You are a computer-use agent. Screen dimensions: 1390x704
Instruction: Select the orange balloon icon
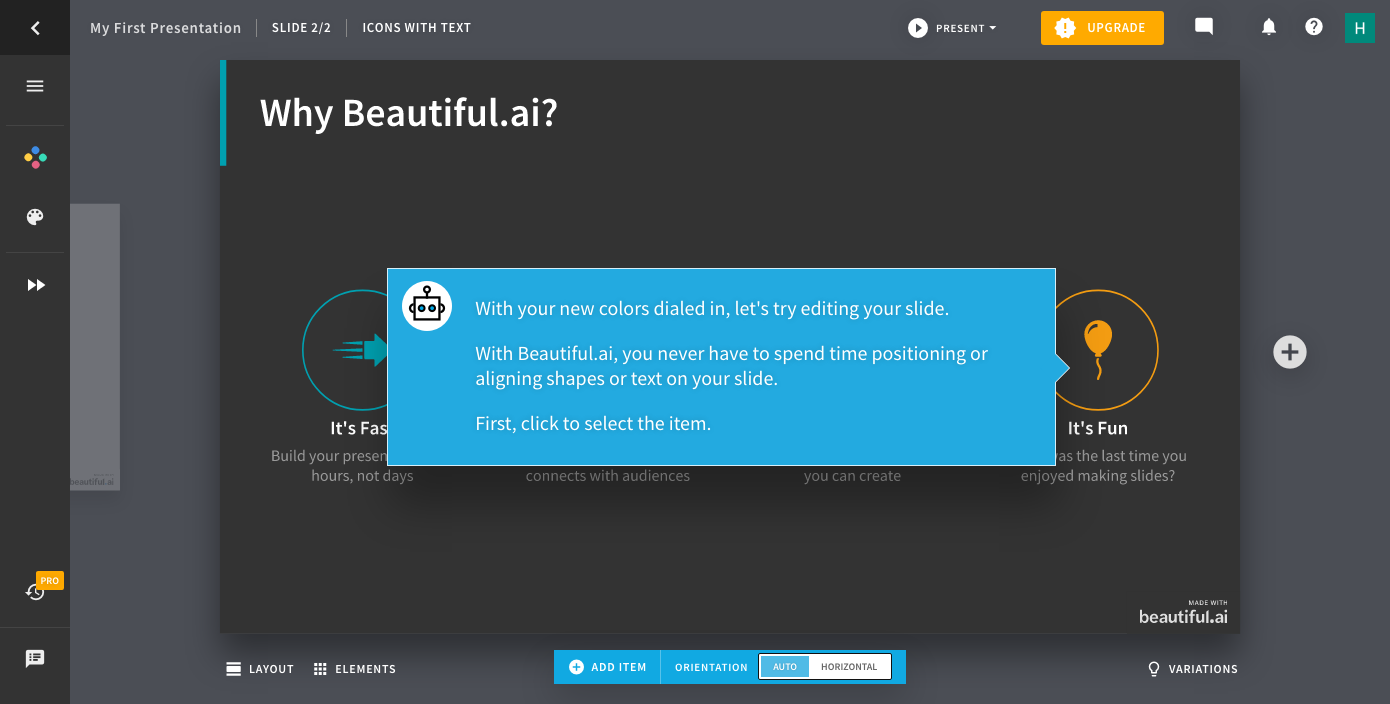(x=1098, y=350)
